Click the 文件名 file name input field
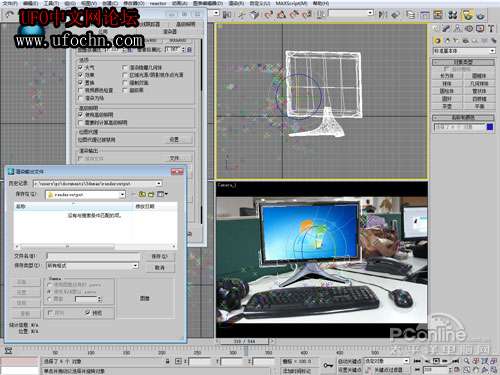Screen dimensions: 500x375 [x=93, y=256]
